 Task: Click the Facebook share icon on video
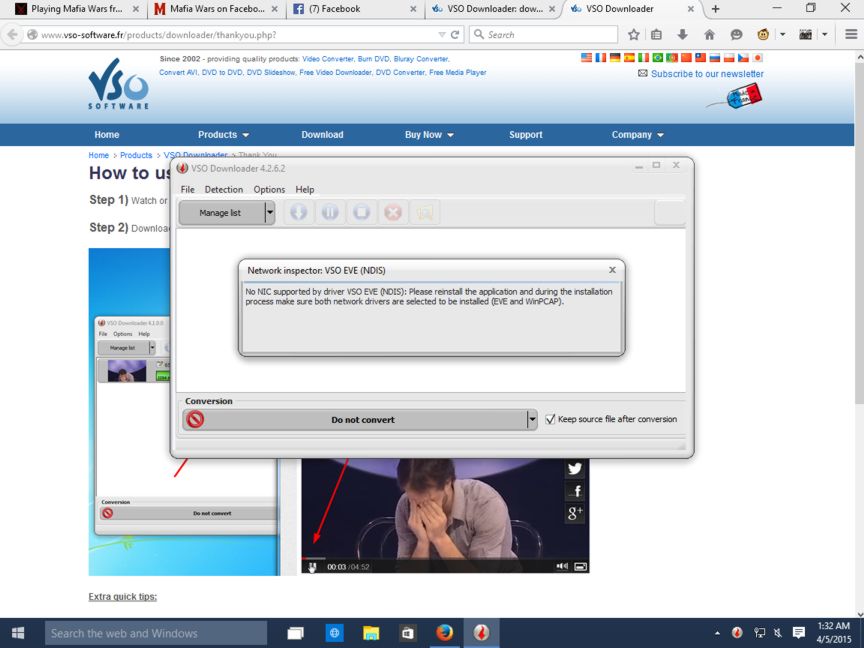coord(575,491)
